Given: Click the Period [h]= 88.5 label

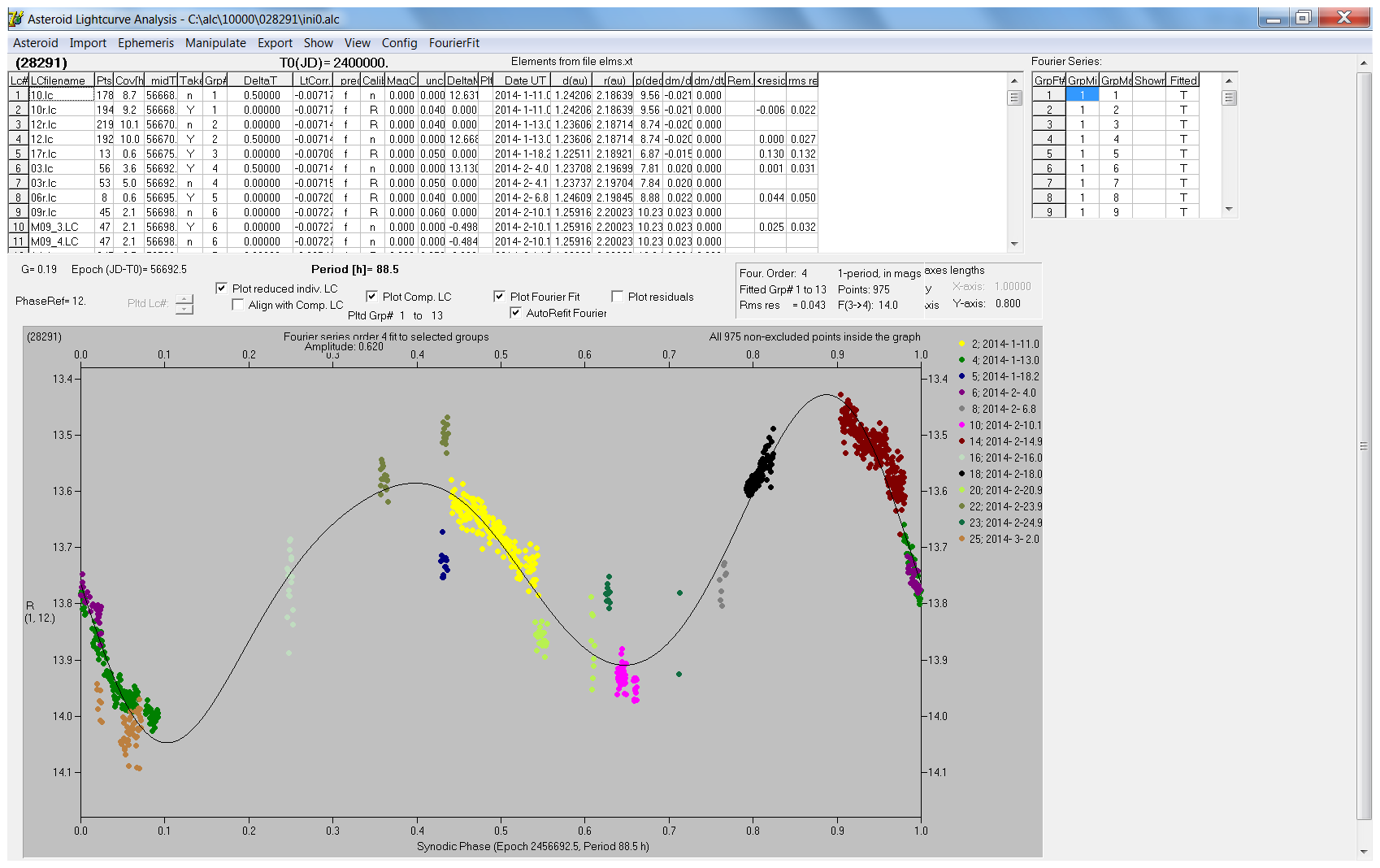Looking at the screenshot, I should (355, 269).
